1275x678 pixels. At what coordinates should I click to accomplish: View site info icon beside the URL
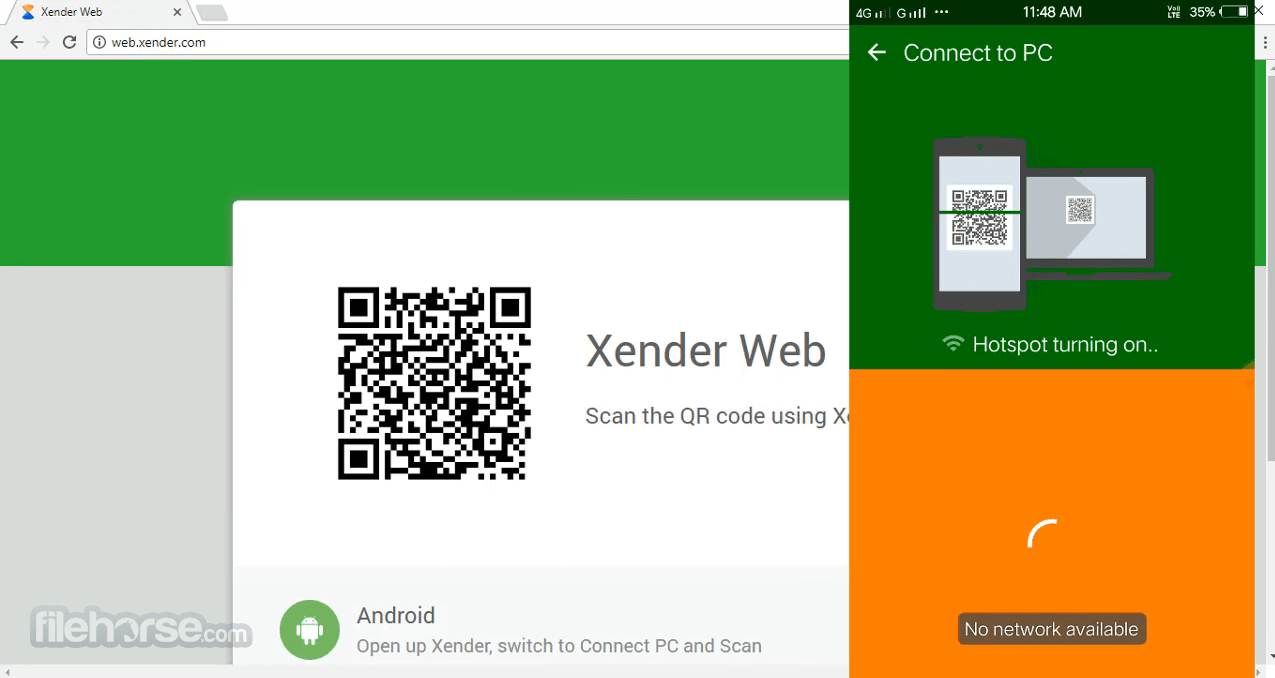pyautogui.click(x=99, y=42)
